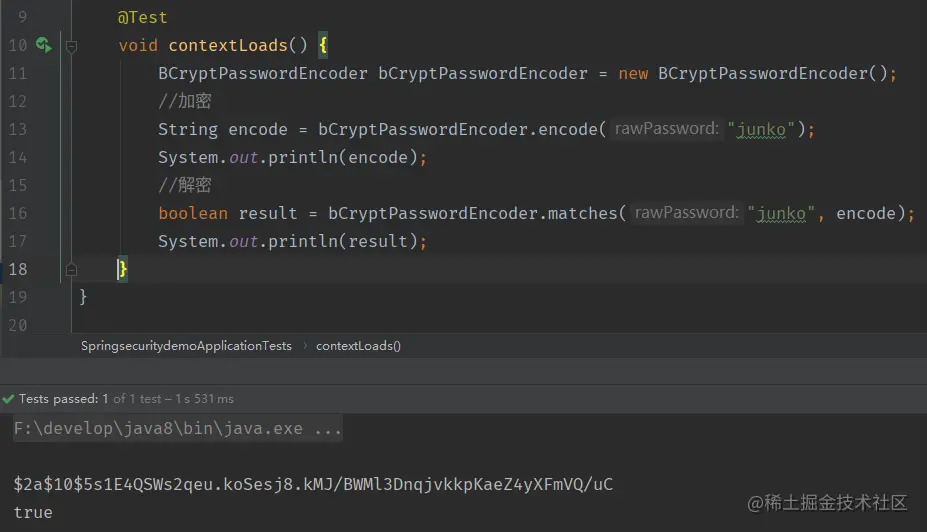Click the rawPassword hint on line 13
The height and width of the screenshot is (532, 927).
[666, 129]
